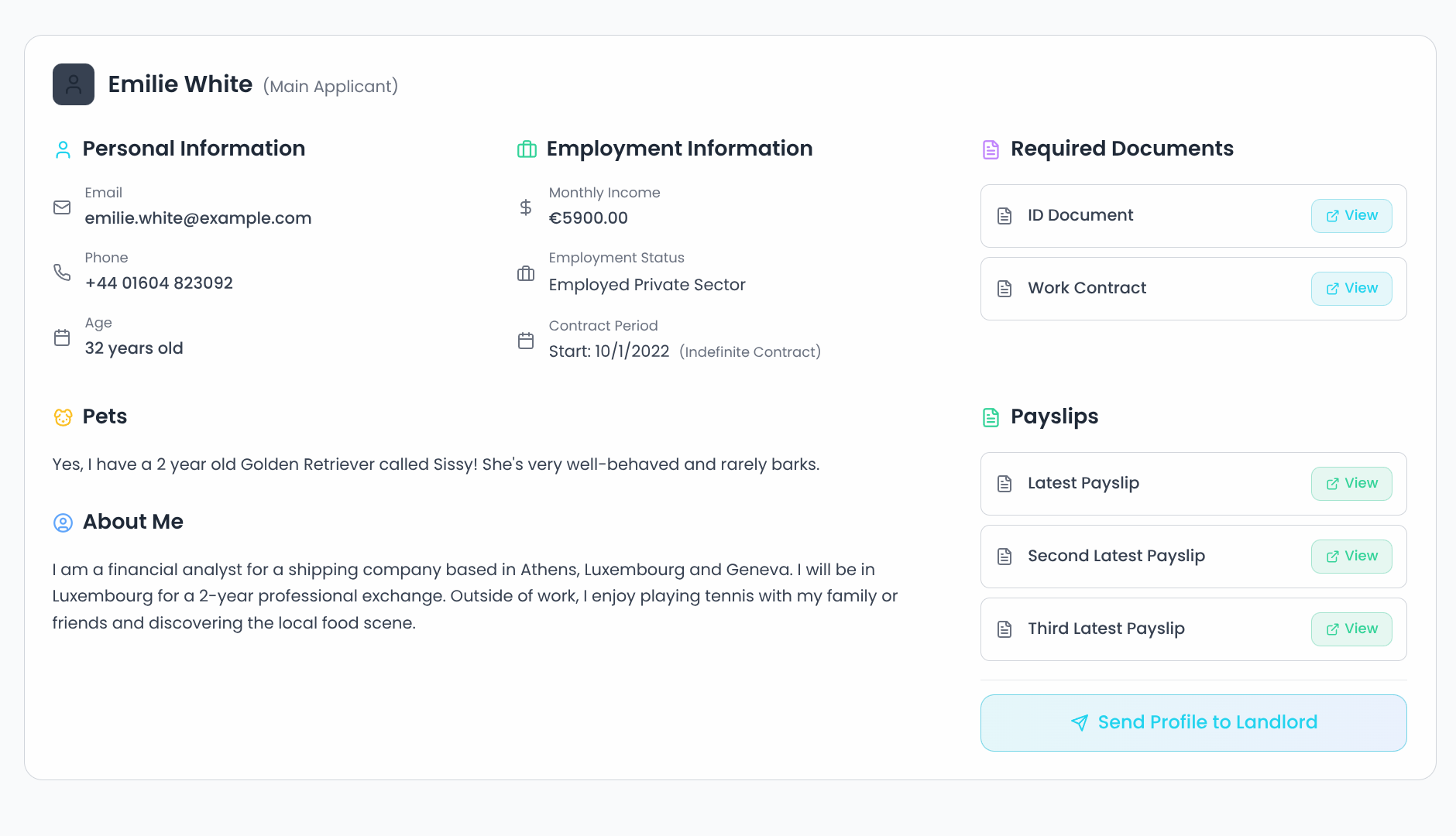Click the Pets dog face icon
This screenshot has width=1456, height=836.
point(63,417)
